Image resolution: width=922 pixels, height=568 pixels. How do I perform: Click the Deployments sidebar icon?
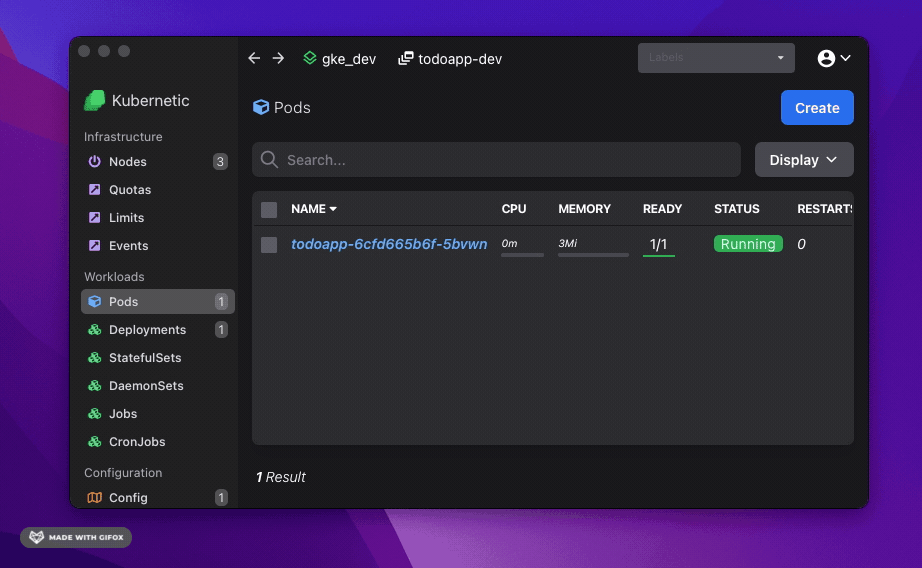(94, 329)
